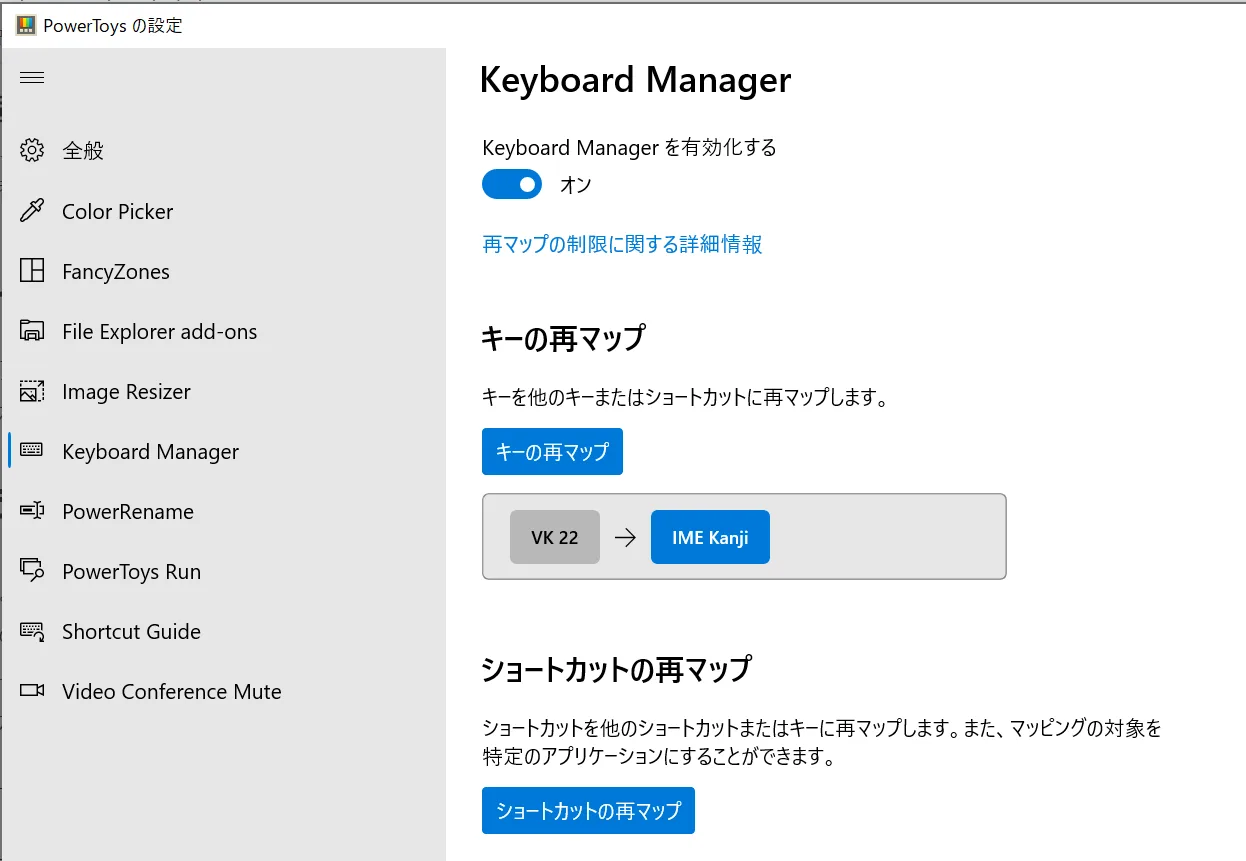Click the Keyboard Manager を有効化する label
Viewport: 1246px width, 861px height.
tap(629, 148)
